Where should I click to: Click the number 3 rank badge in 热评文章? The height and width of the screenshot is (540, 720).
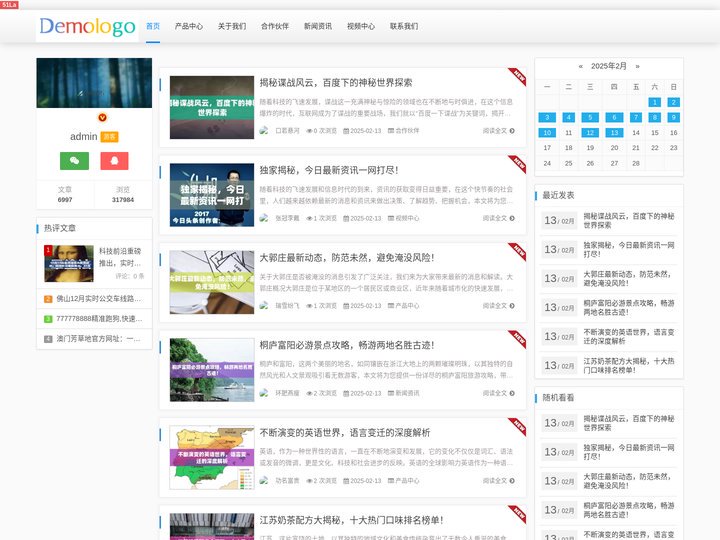48,319
